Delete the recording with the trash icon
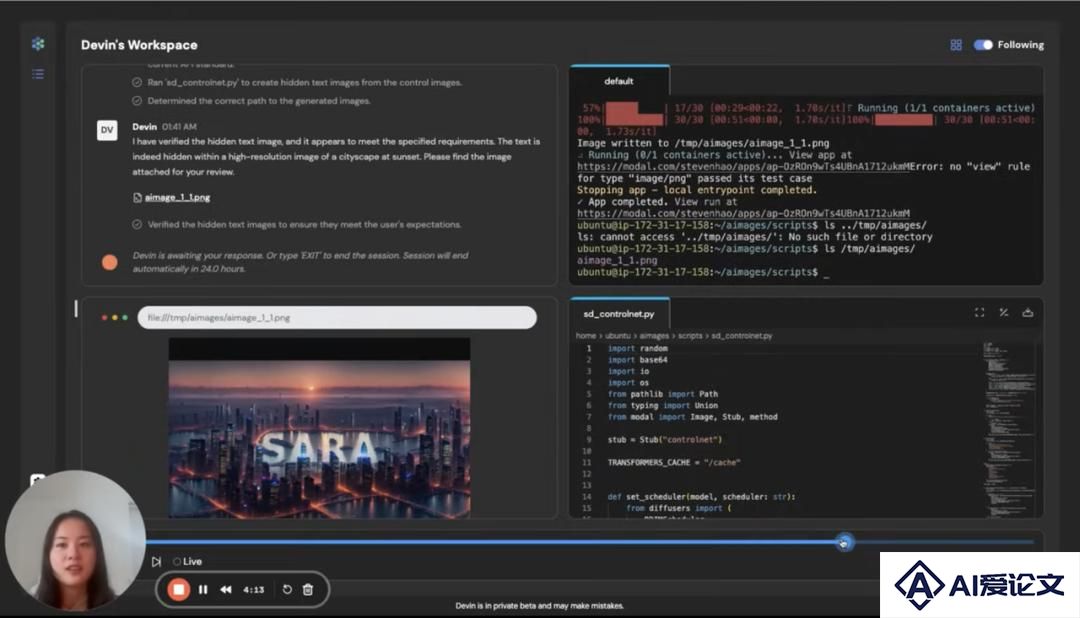The image size is (1080, 618). point(308,590)
